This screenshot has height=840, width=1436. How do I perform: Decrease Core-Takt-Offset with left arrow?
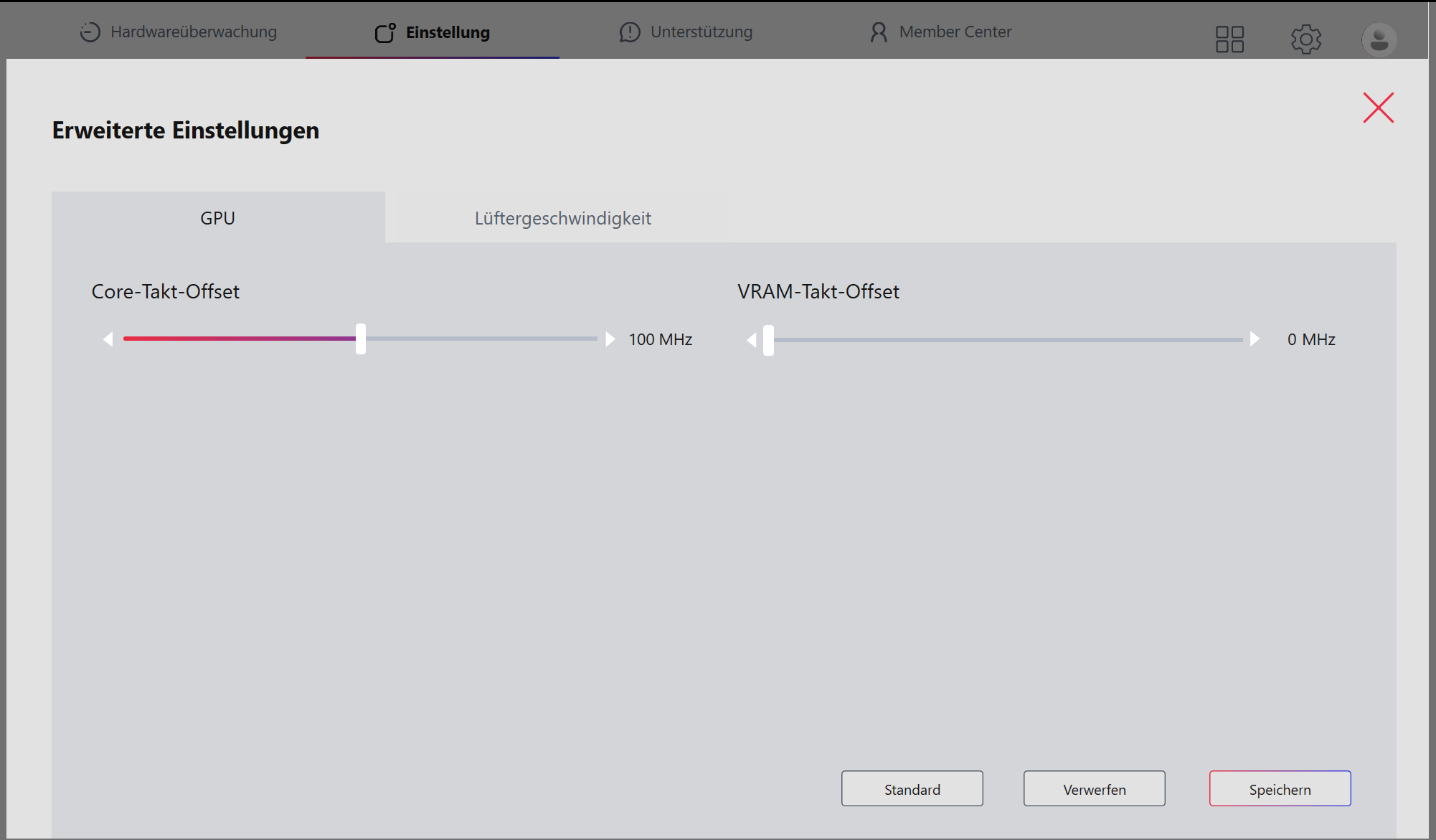(108, 339)
